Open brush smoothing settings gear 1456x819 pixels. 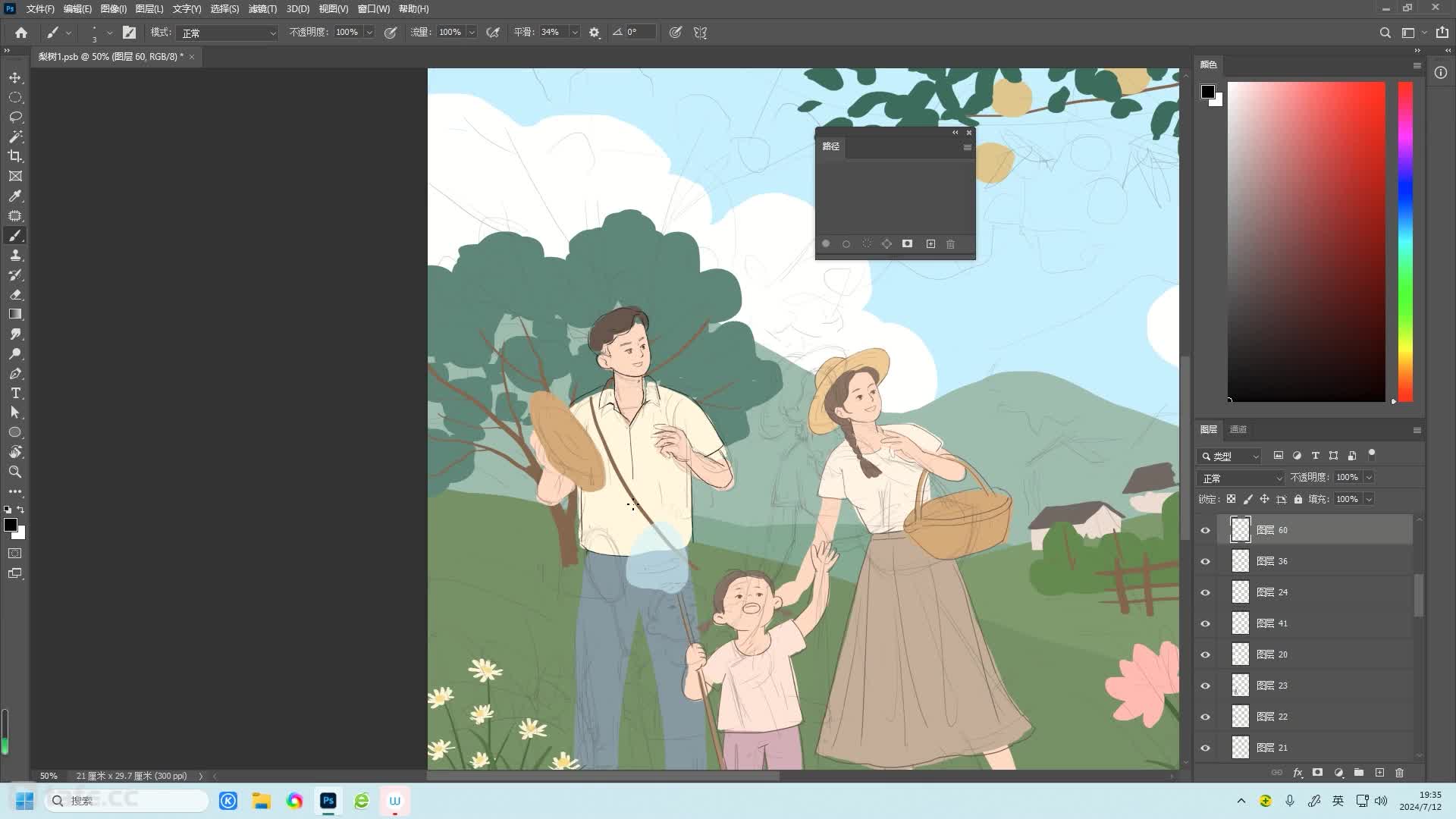click(x=595, y=33)
